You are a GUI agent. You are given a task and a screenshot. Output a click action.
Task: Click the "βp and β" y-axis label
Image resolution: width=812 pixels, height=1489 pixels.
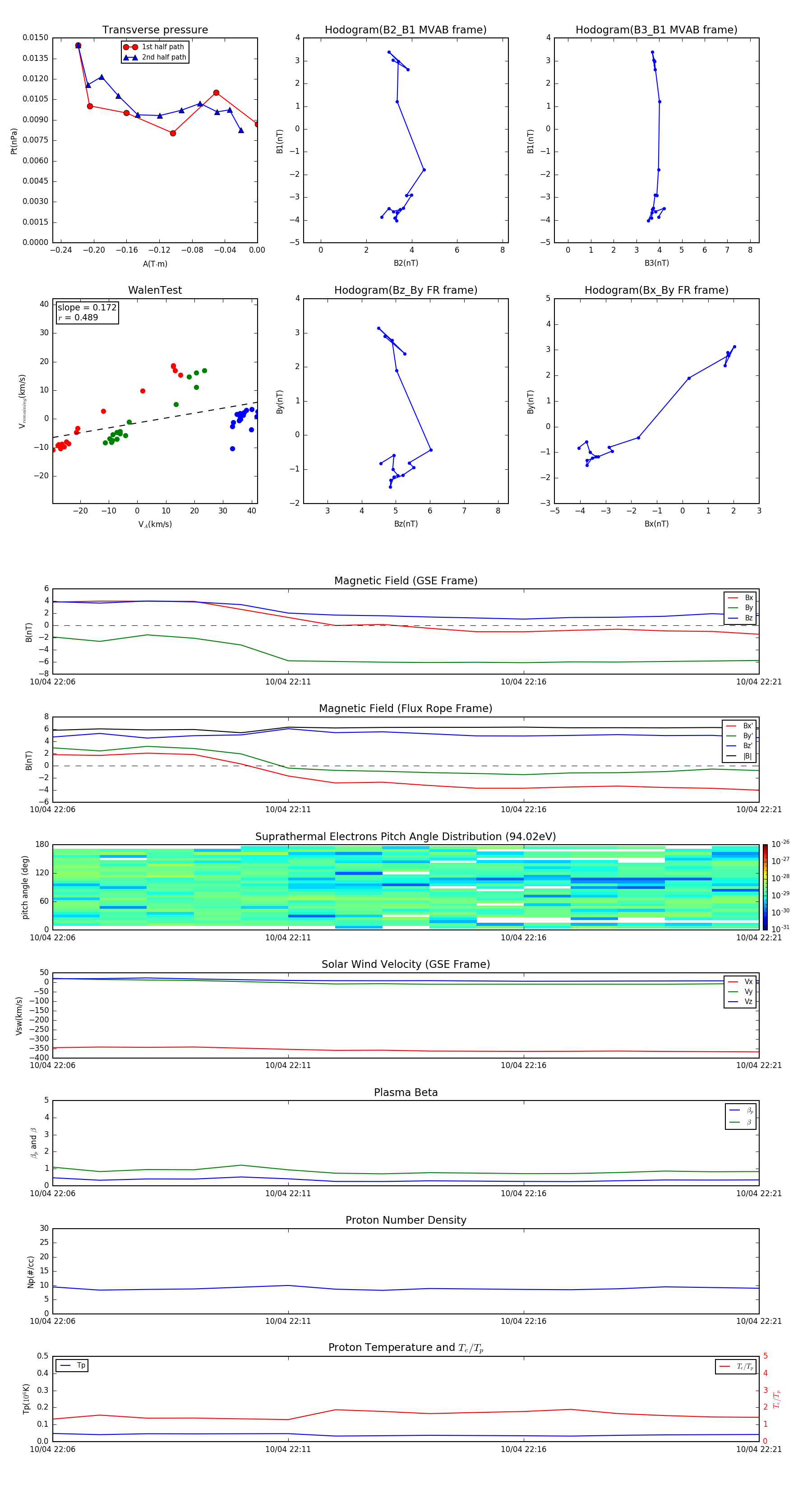33,1143
